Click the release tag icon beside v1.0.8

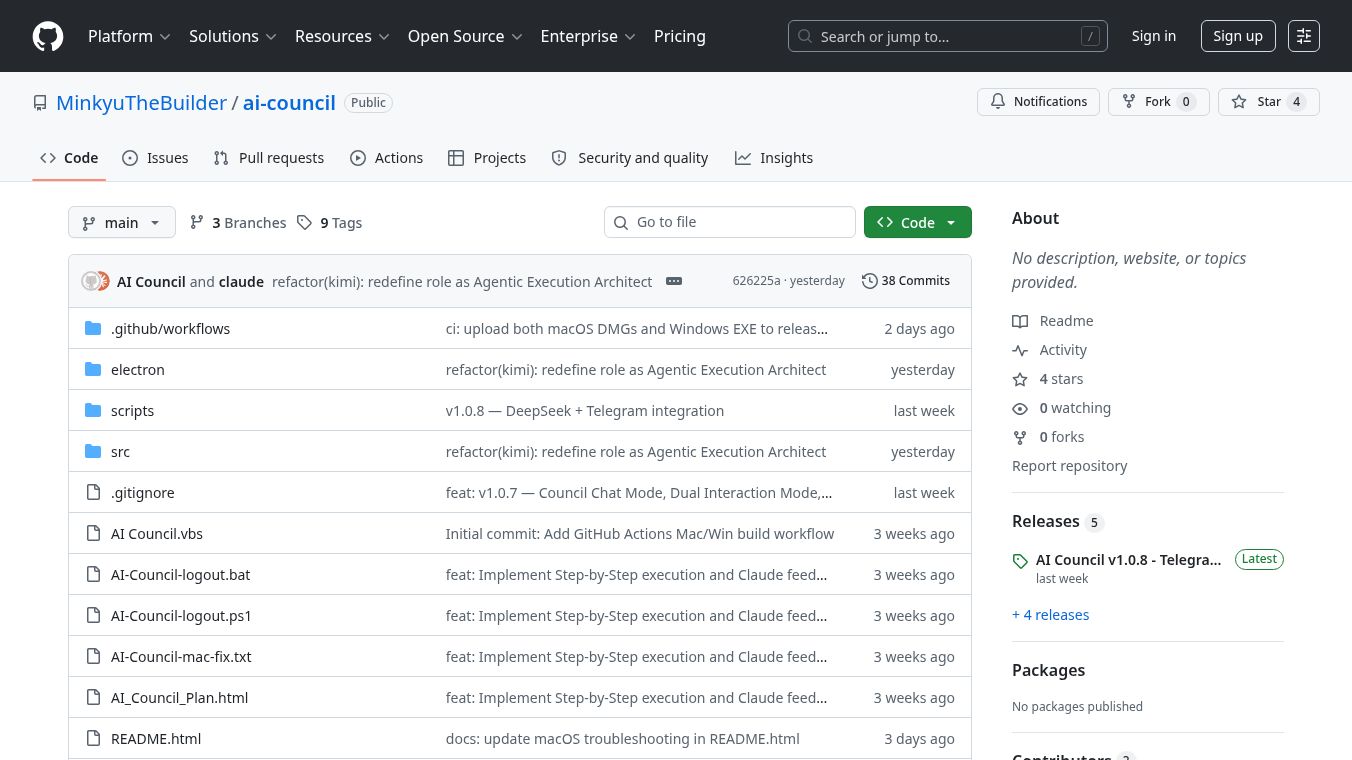[x=1020, y=561]
